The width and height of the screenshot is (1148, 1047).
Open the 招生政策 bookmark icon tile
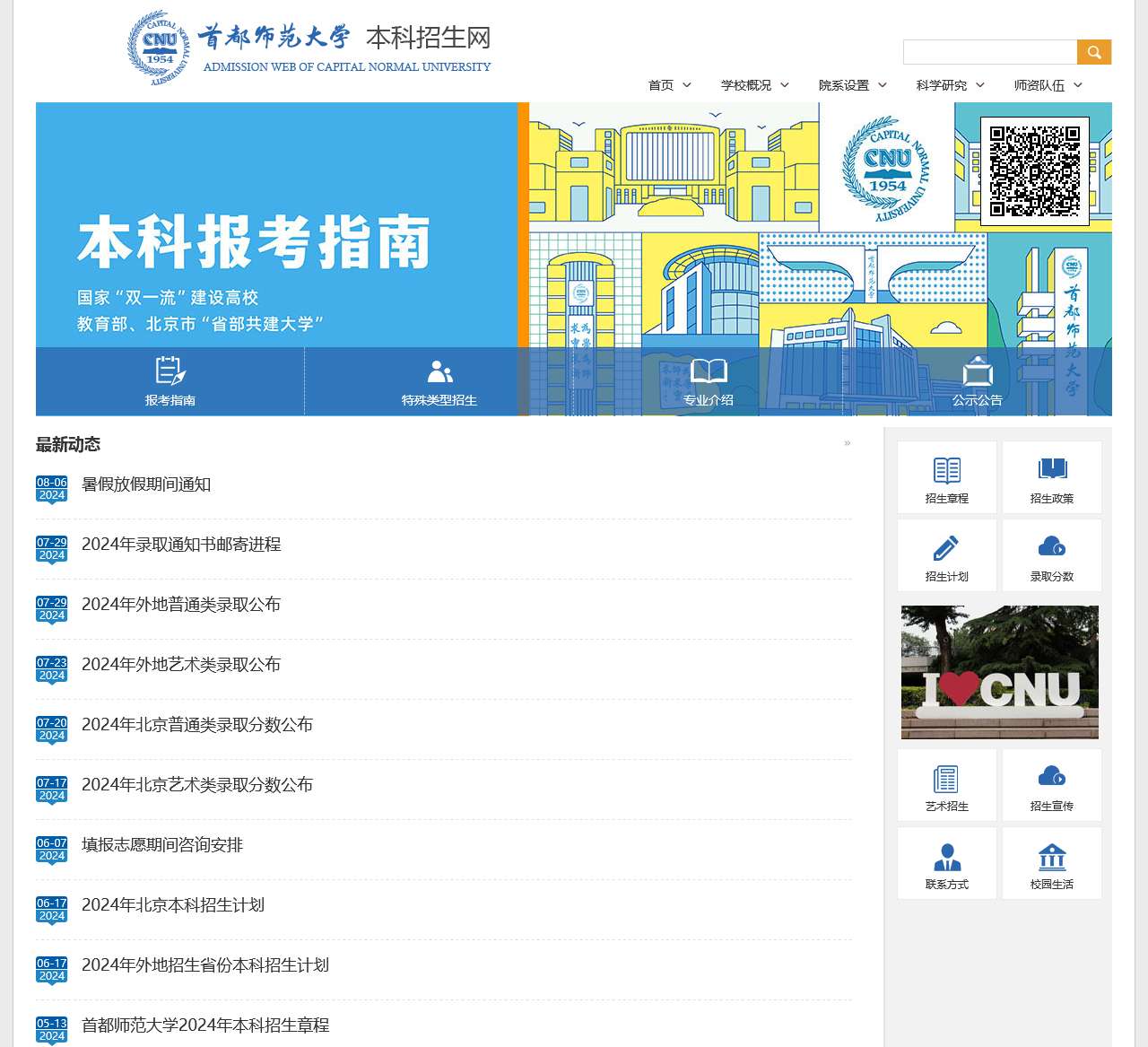[x=1052, y=477]
